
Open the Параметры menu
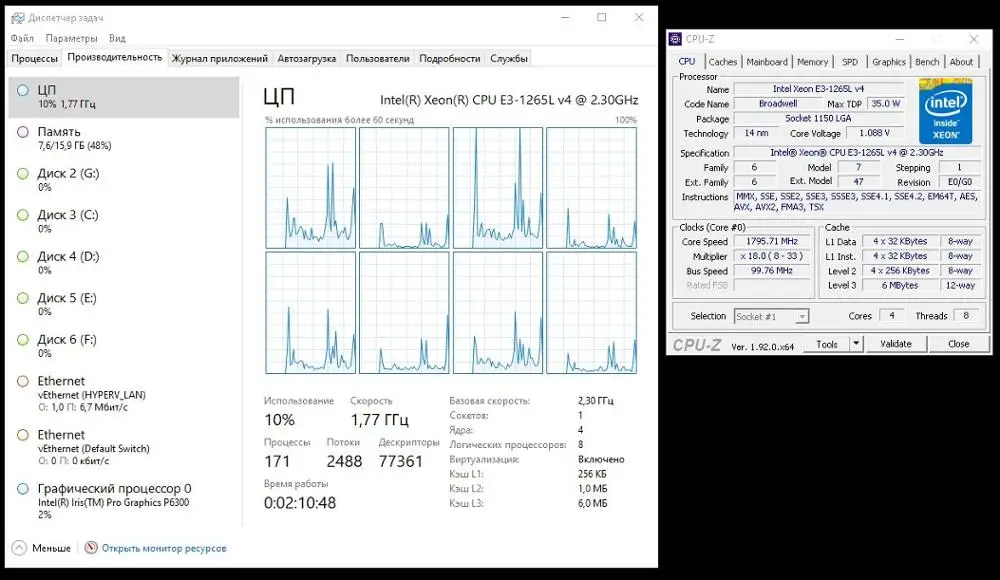[x=71, y=38]
